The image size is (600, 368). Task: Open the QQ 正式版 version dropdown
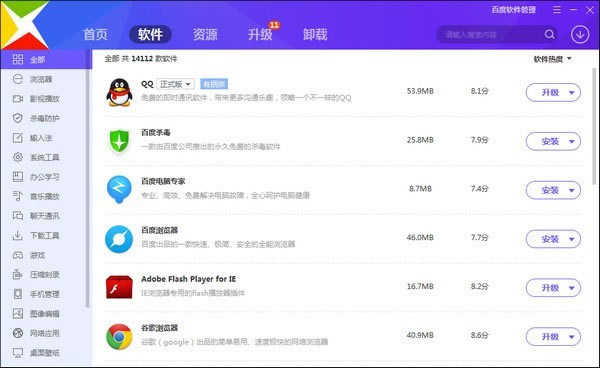175,84
